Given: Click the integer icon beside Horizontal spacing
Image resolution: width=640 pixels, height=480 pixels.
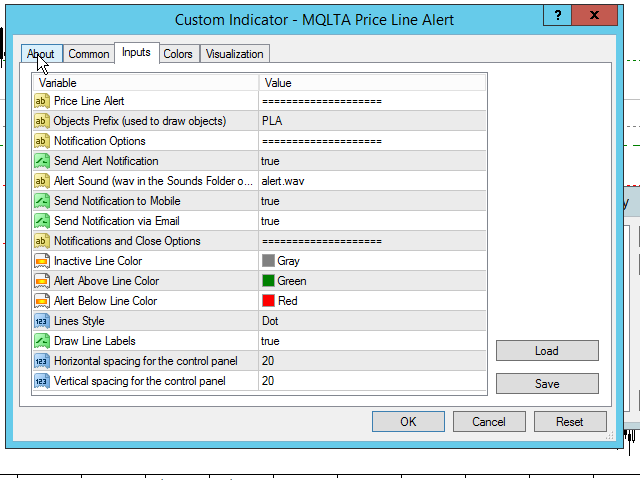Looking at the screenshot, I should point(42,361).
